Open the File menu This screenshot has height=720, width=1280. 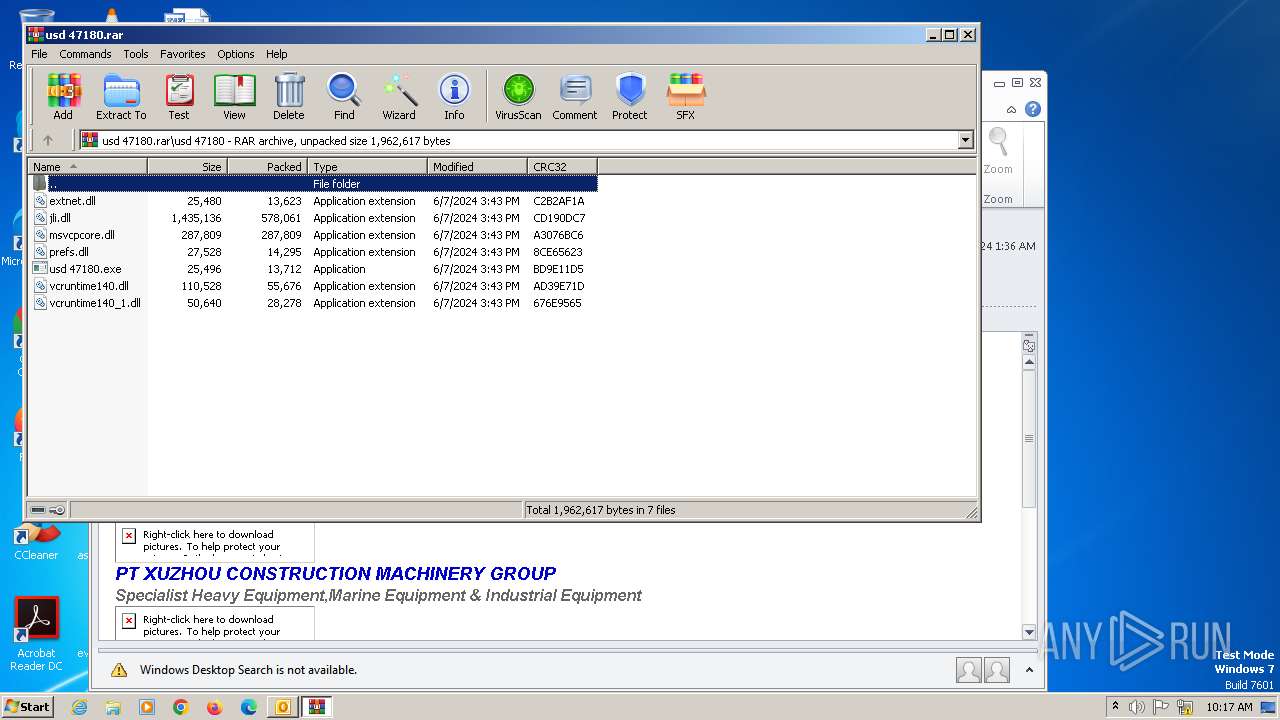point(39,54)
